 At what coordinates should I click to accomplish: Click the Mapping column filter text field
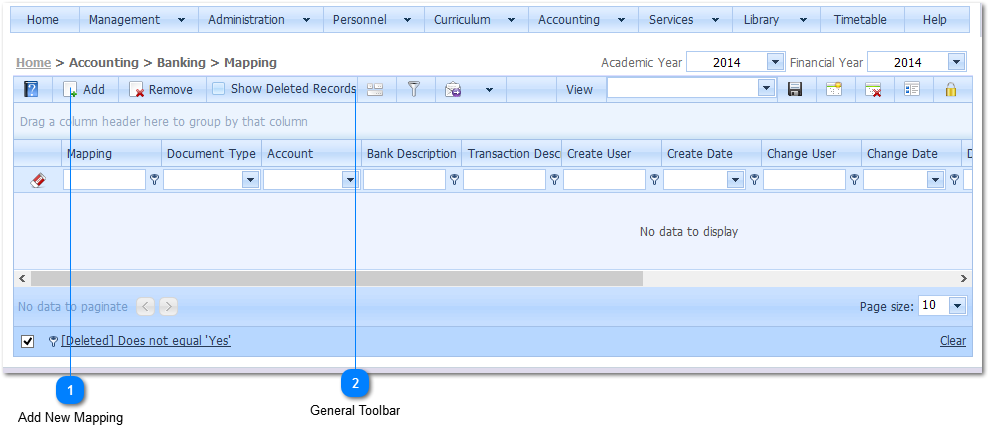[104, 180]
